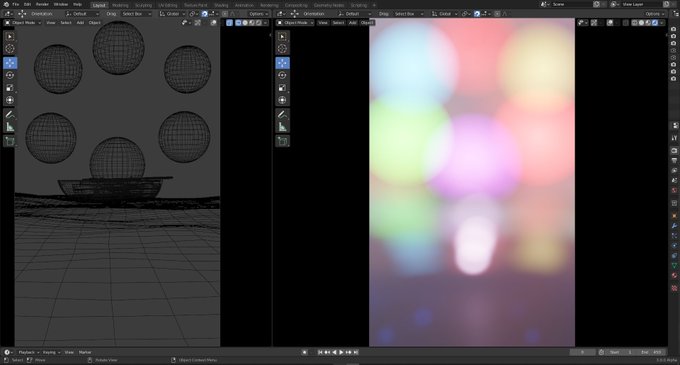This screenshot has height=365, width=680.
Task: Switch to the Modeling workspace tab
Action: 120,5
